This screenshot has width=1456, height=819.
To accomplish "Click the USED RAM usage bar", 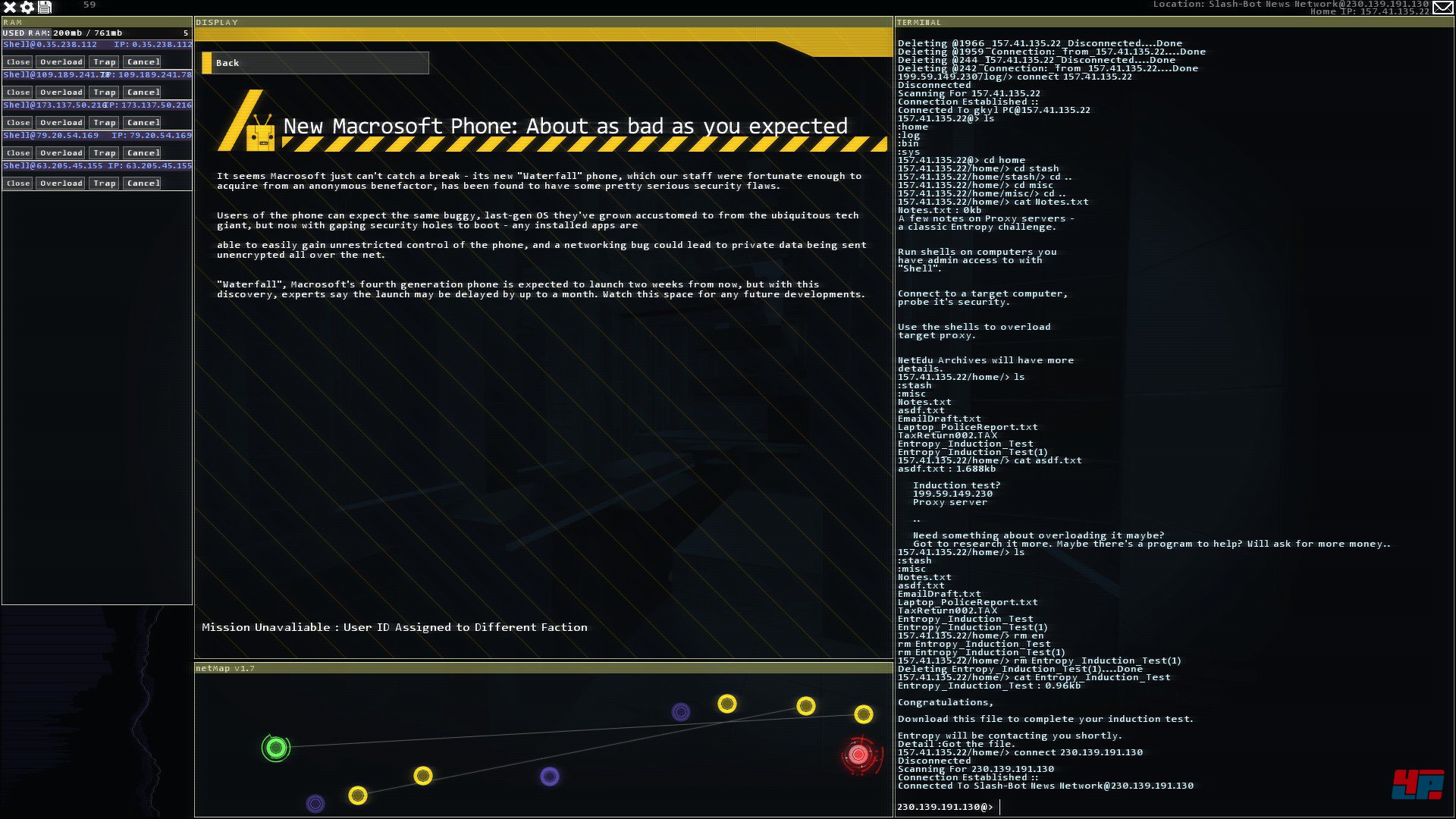I will click(96, 33).
